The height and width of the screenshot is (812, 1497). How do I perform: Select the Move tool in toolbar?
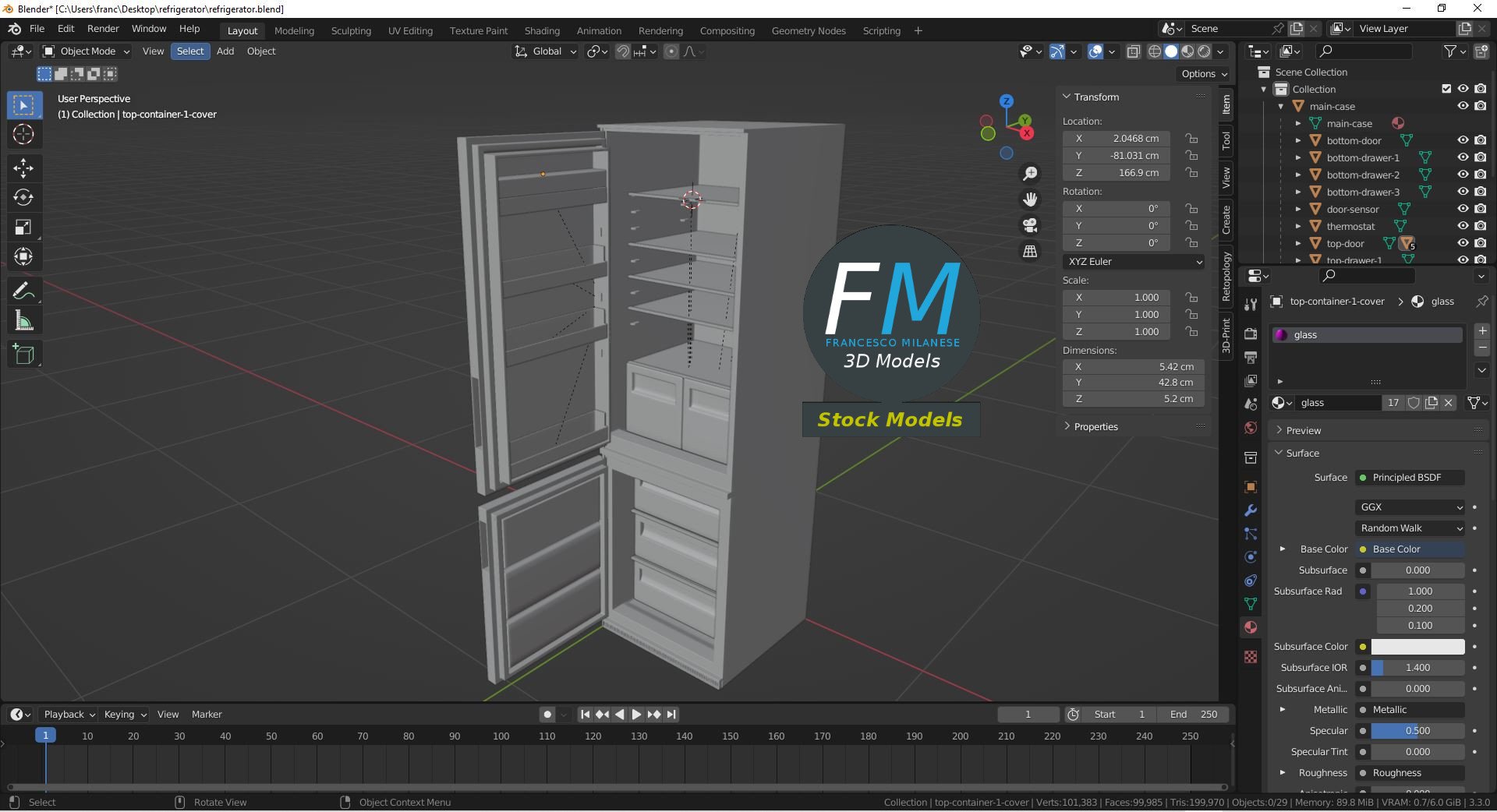coord(23,168)
